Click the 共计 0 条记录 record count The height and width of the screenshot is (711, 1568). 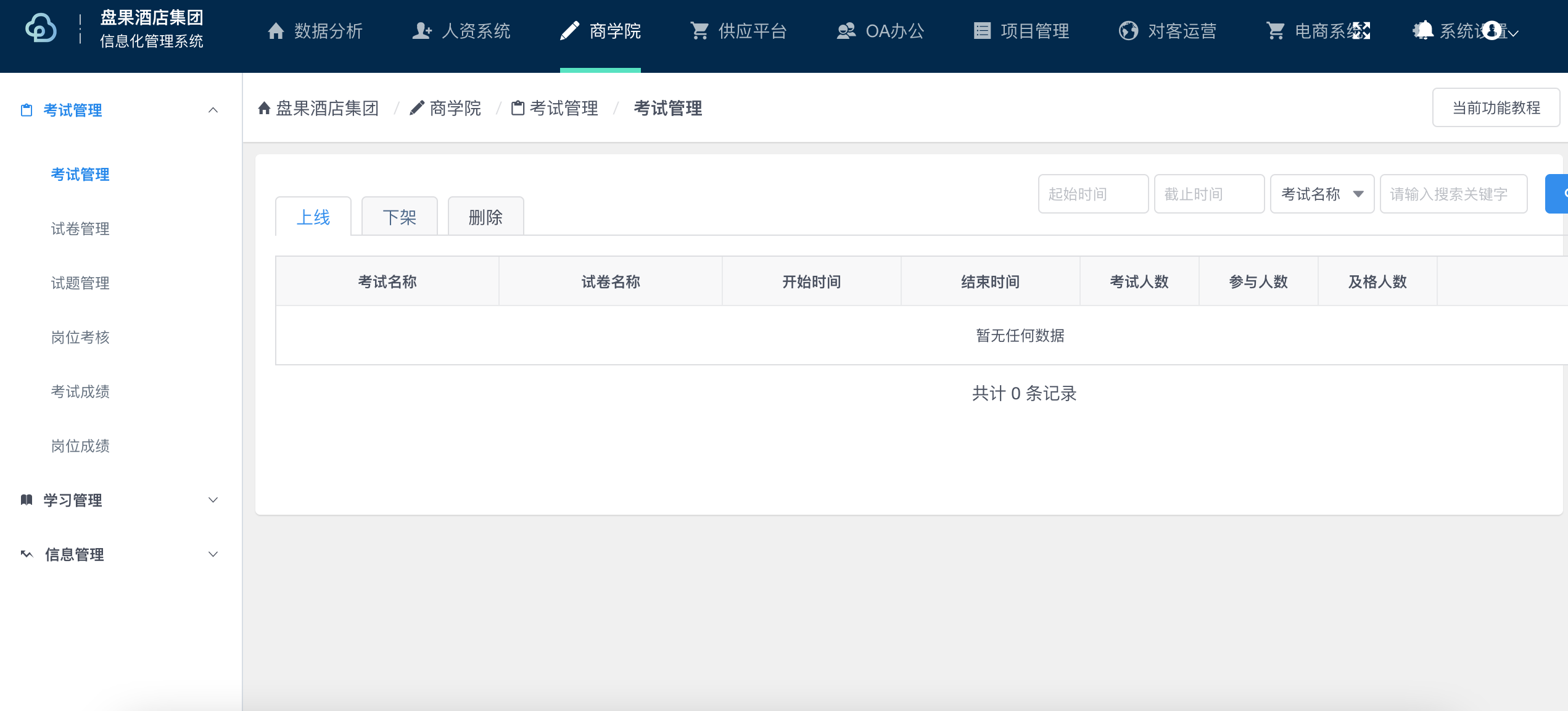click(x=1024, y=394)
